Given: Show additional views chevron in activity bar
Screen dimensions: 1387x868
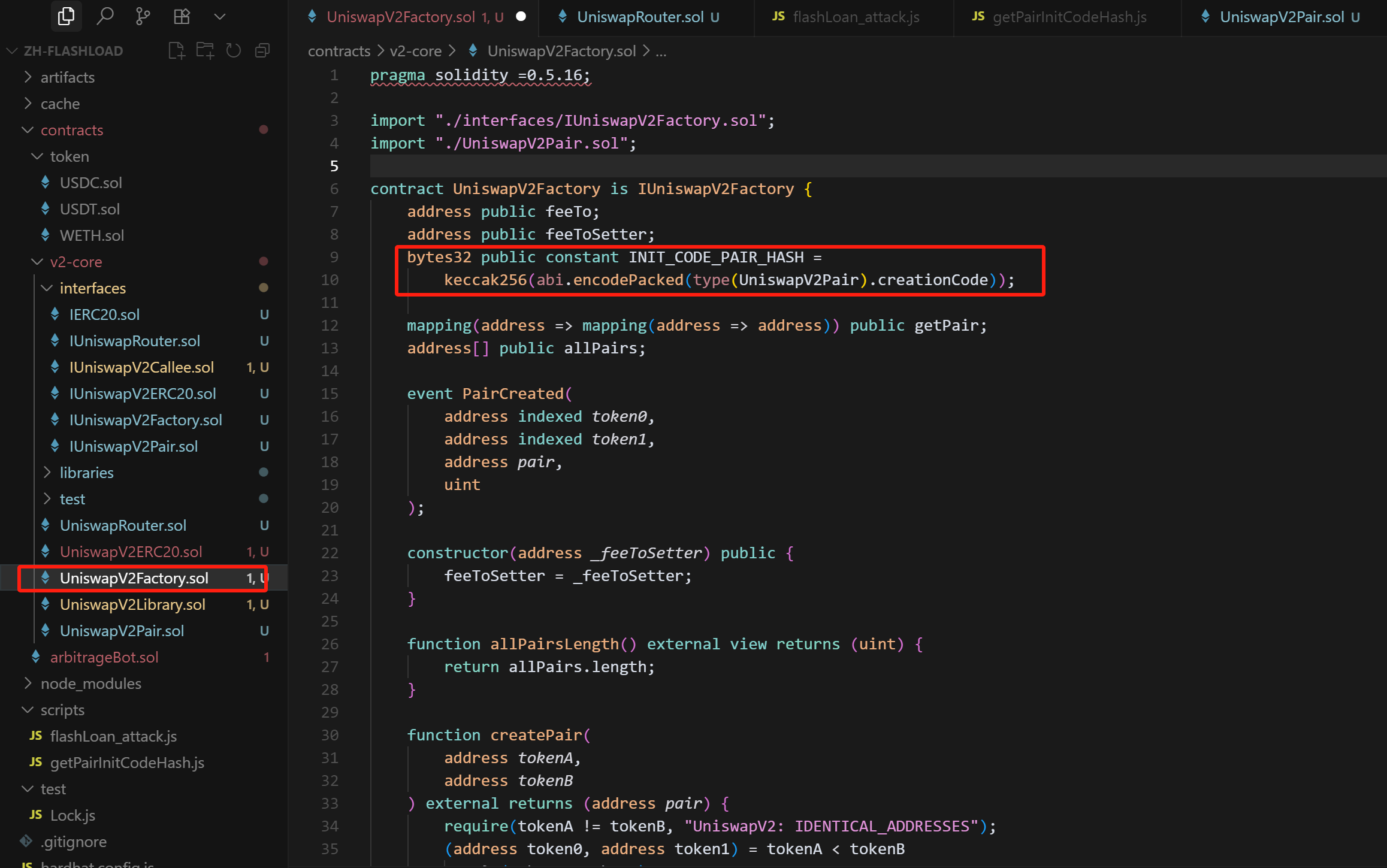Looking at the screenshot, I should tap(220, 17).
